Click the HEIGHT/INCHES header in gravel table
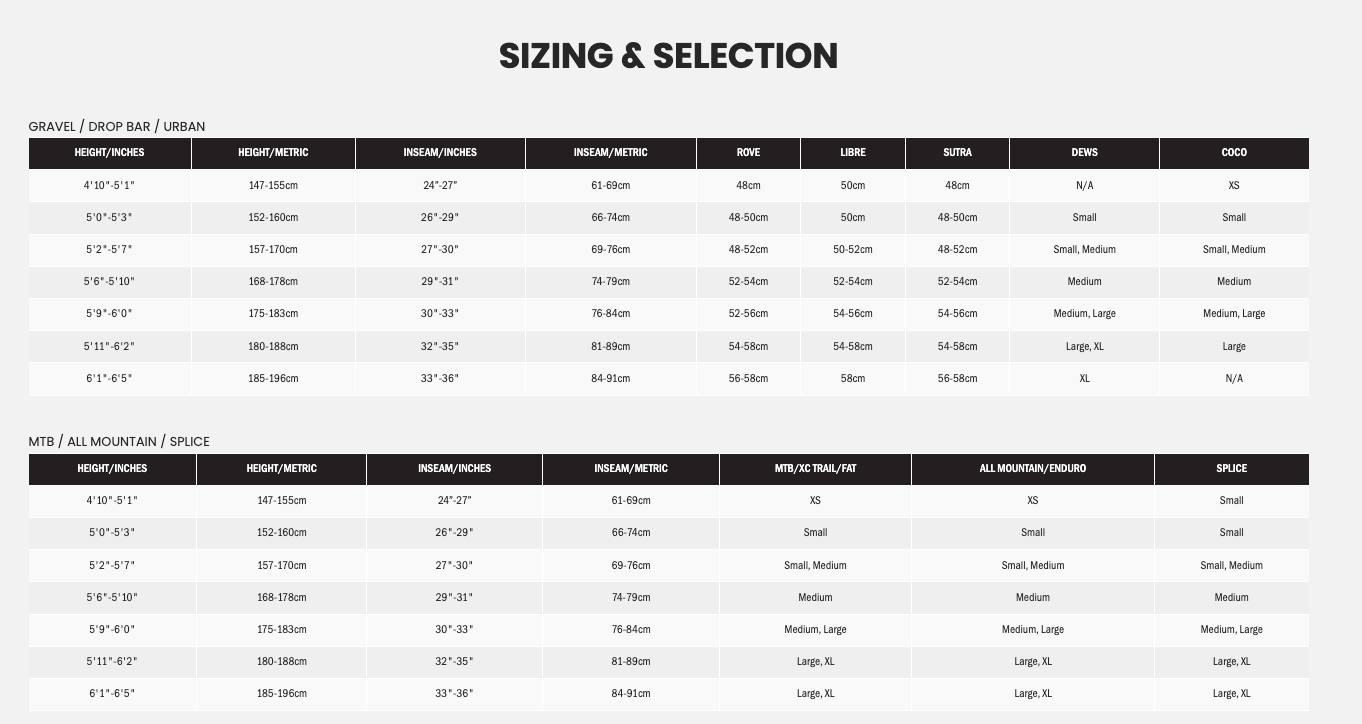 point(109,153)
